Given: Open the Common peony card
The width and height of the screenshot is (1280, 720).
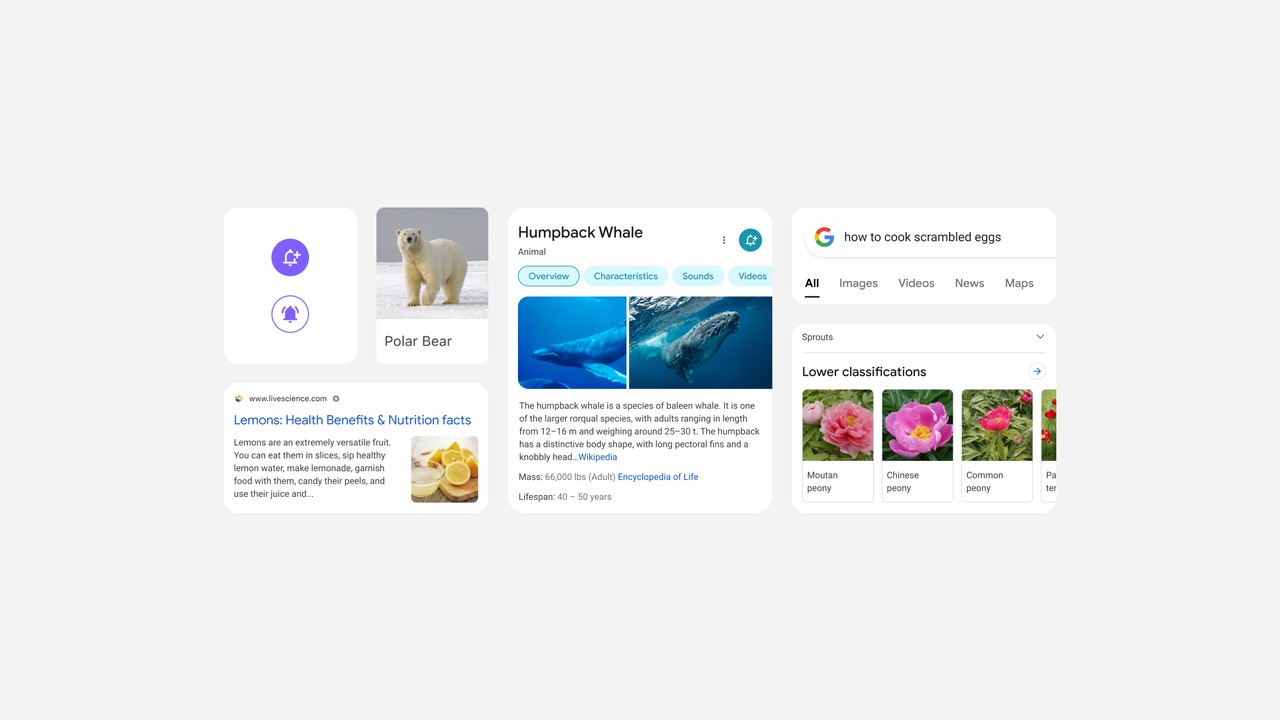Looking at the screenshot, I should point(997,445).
